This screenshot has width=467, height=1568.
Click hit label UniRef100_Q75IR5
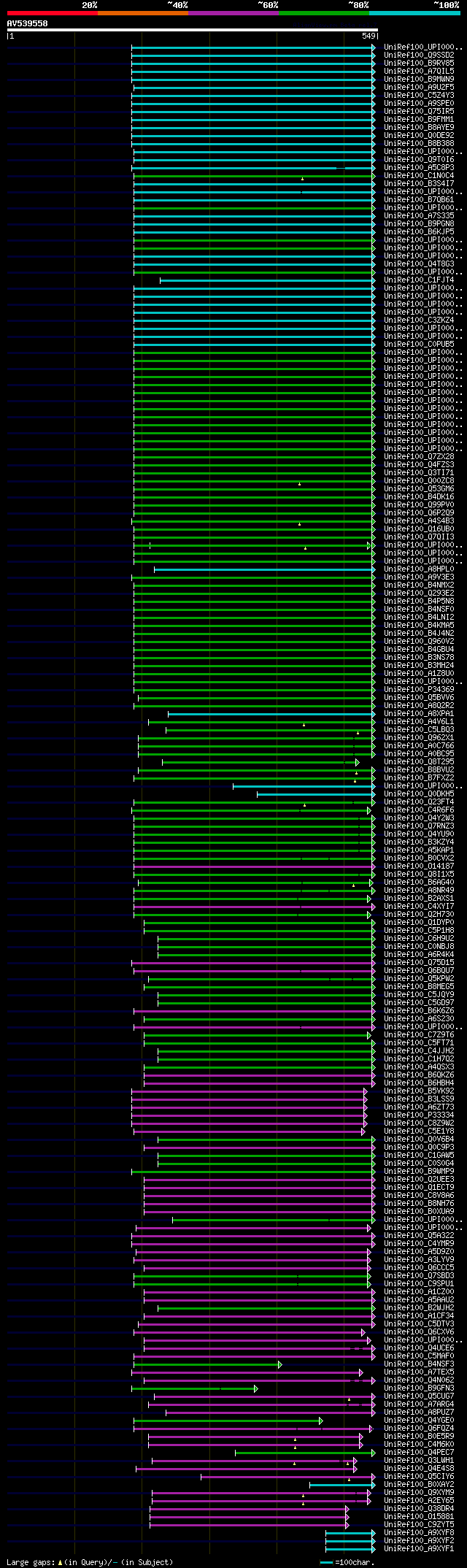point(419,111)
